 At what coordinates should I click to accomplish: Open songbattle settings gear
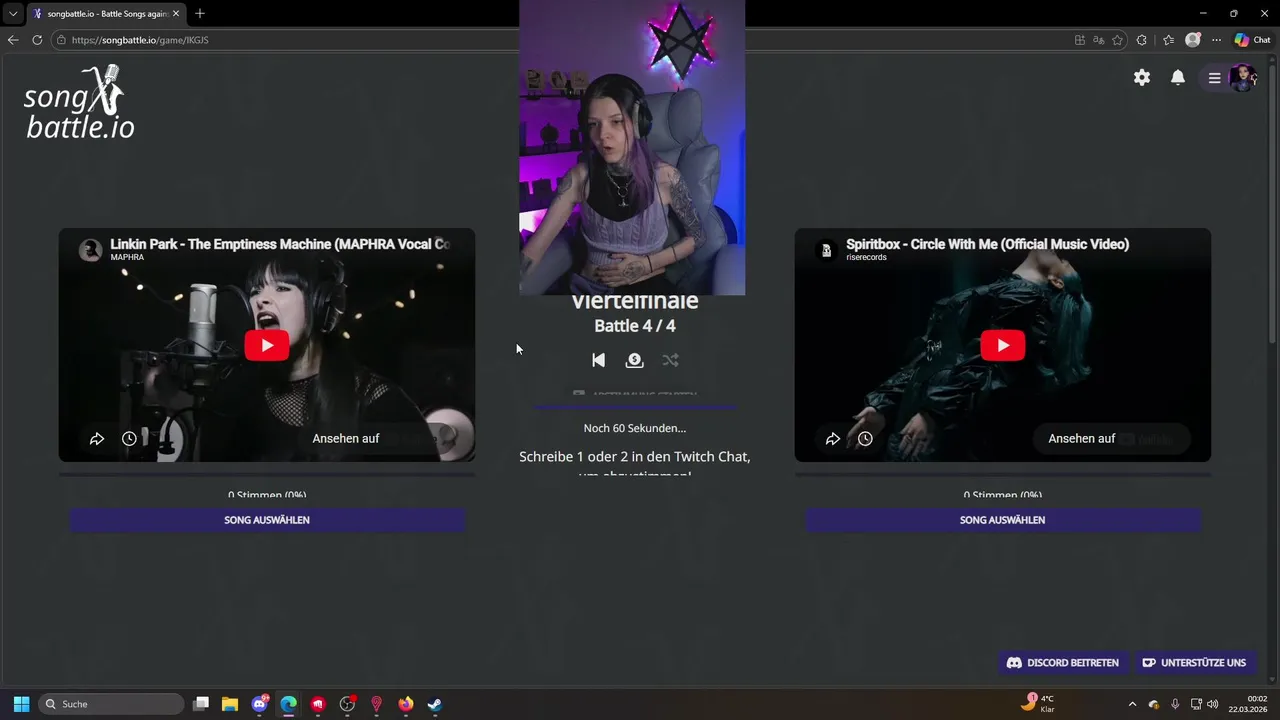(x=1142, y=78)
